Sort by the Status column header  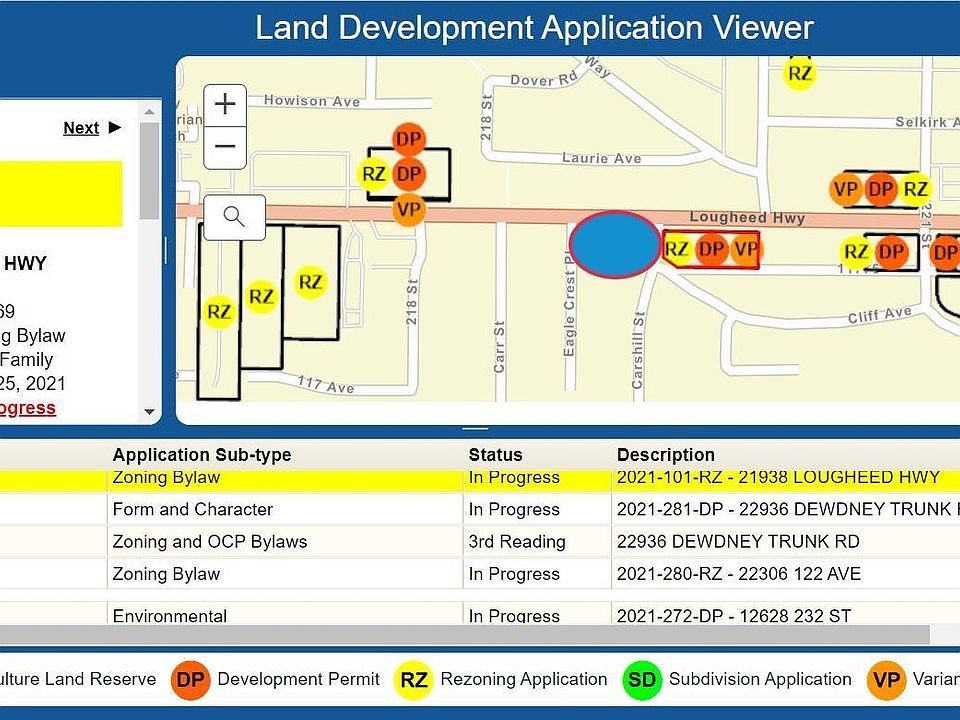point(495,455)
